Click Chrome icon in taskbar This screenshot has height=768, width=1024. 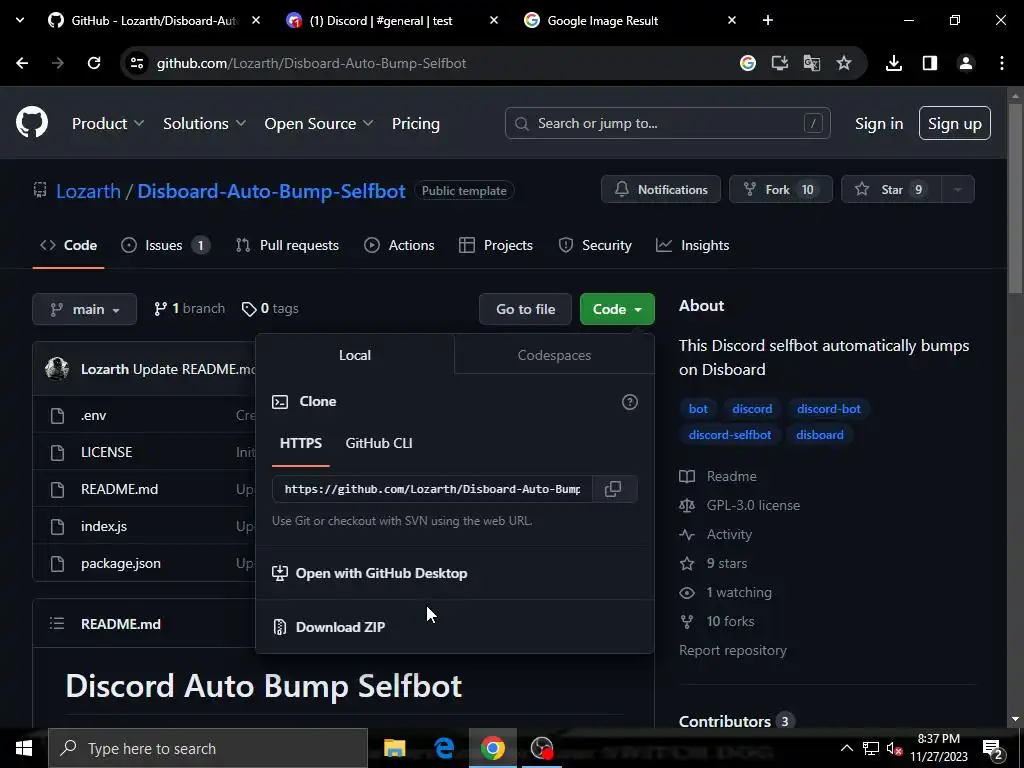(x=493, y=748)
